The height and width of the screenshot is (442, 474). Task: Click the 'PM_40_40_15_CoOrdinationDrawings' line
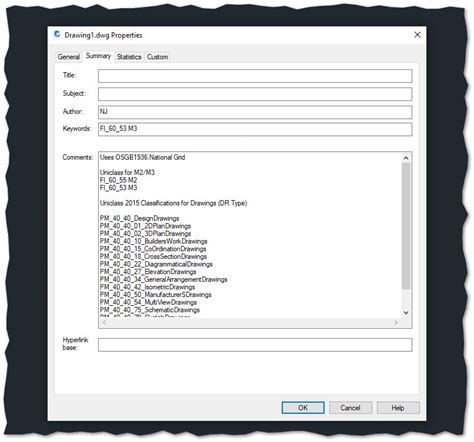[x=153, y=249]
